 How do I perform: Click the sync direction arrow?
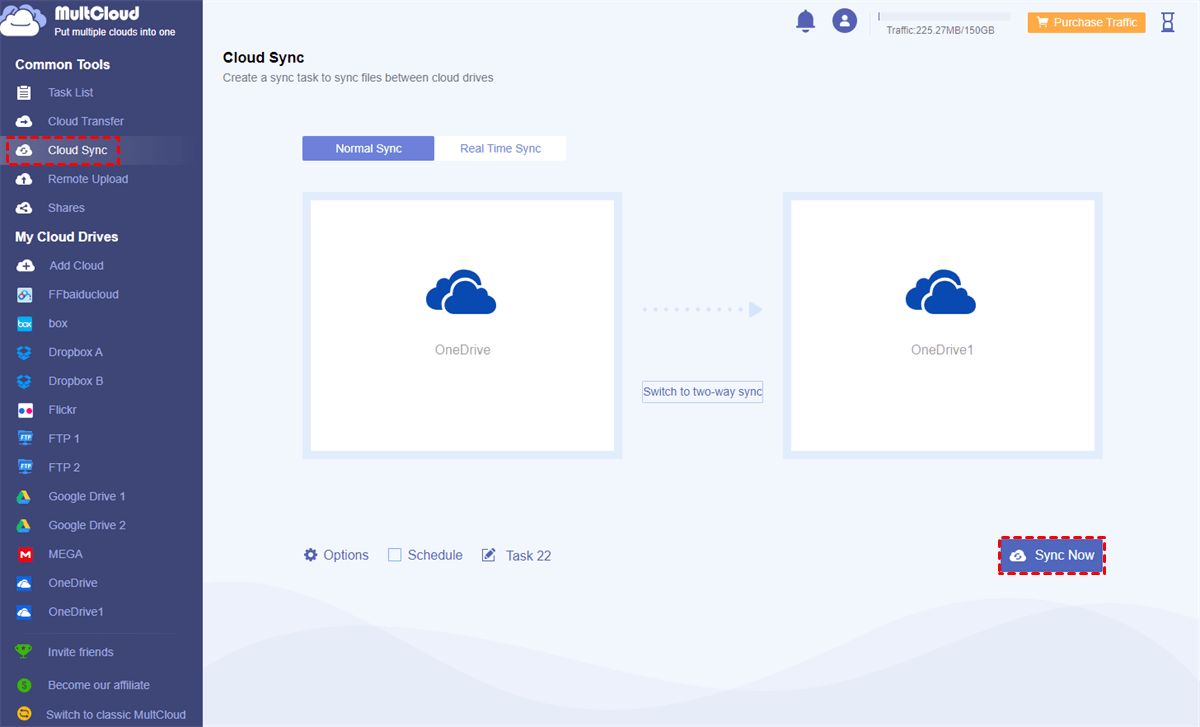[702, 310]
